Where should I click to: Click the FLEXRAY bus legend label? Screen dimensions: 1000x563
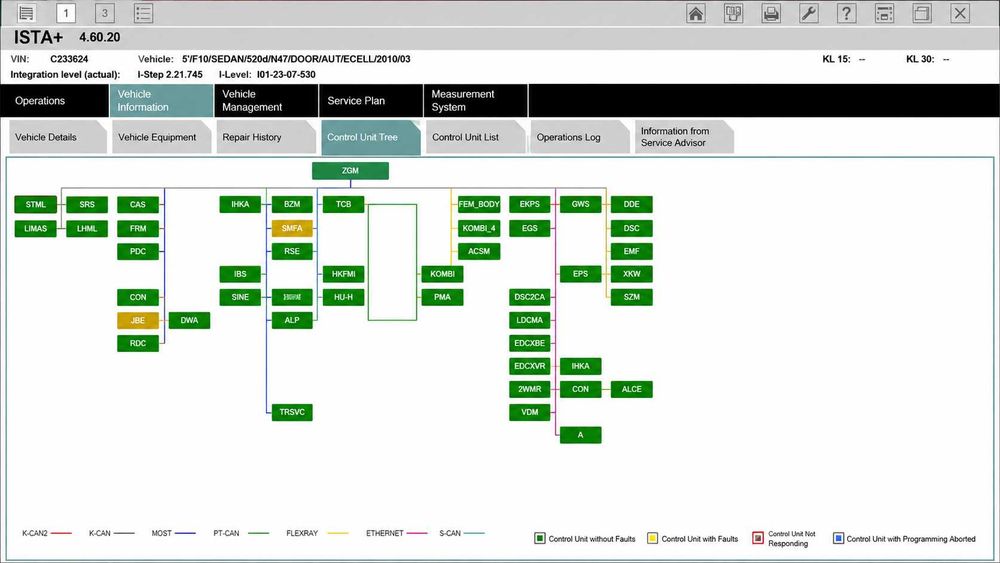(x=302, y=533)
